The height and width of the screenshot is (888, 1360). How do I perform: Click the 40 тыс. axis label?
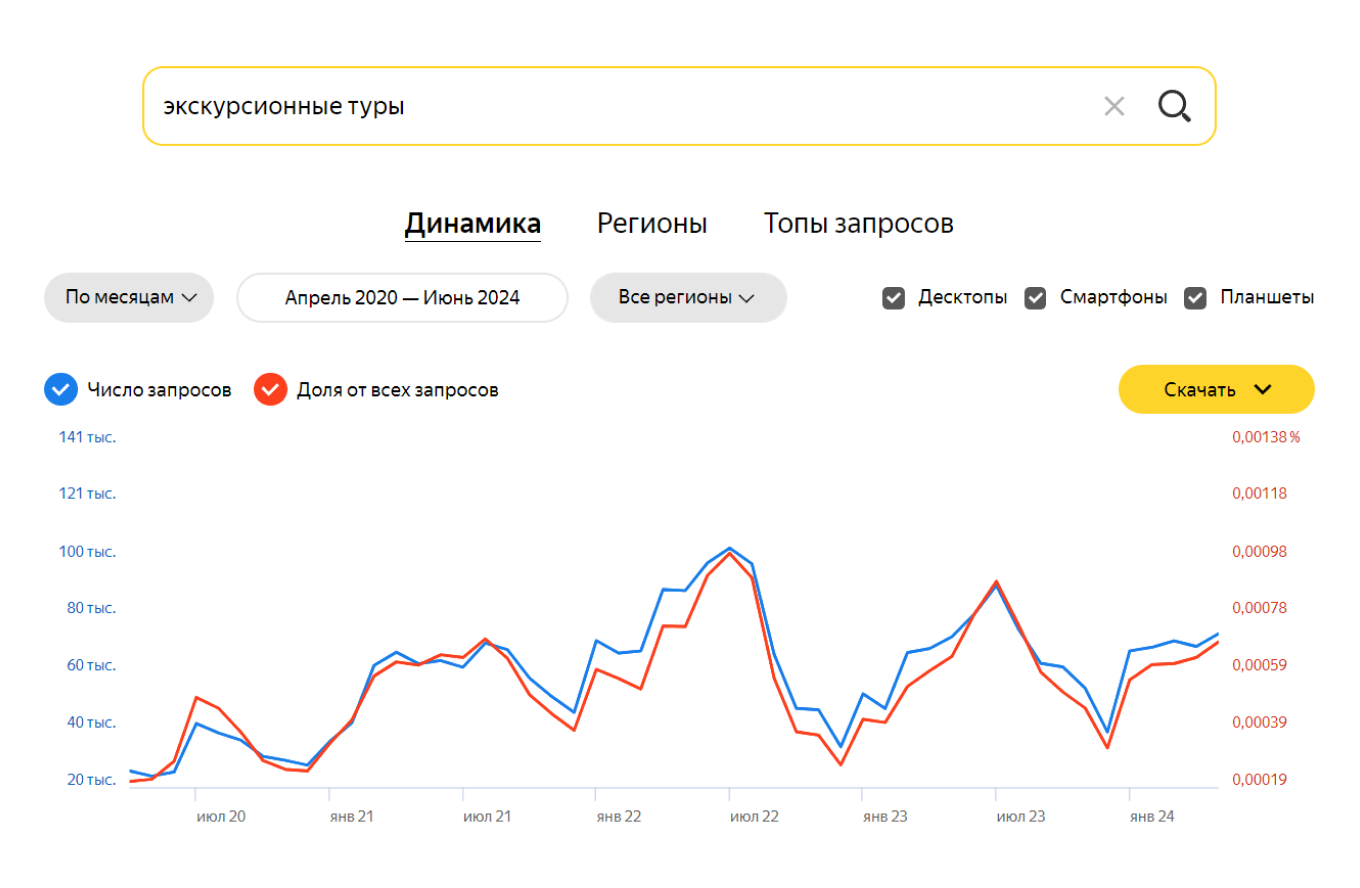92,722
